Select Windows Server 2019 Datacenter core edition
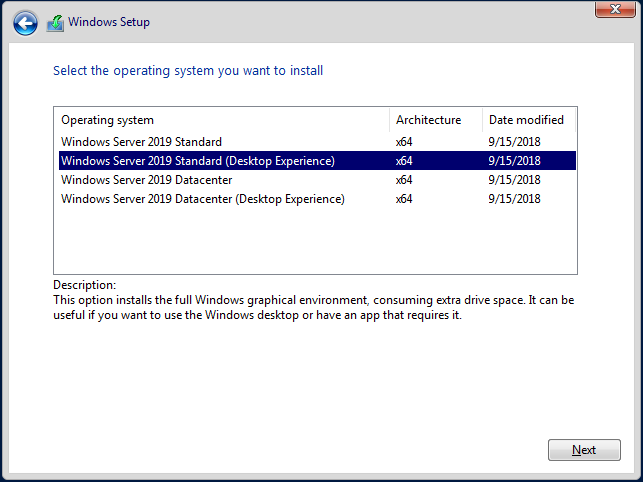The height and width of the screenshot is (482, 643). click(x=317, y=180)
